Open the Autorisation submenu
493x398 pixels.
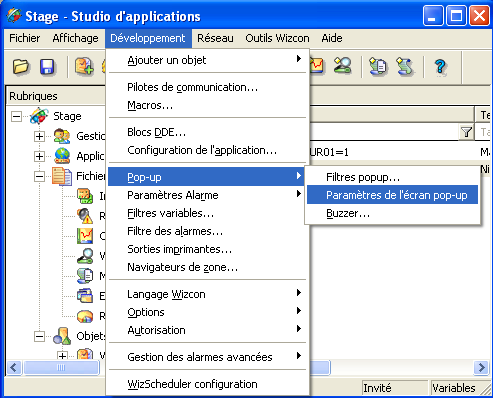(x=207, y=330)
